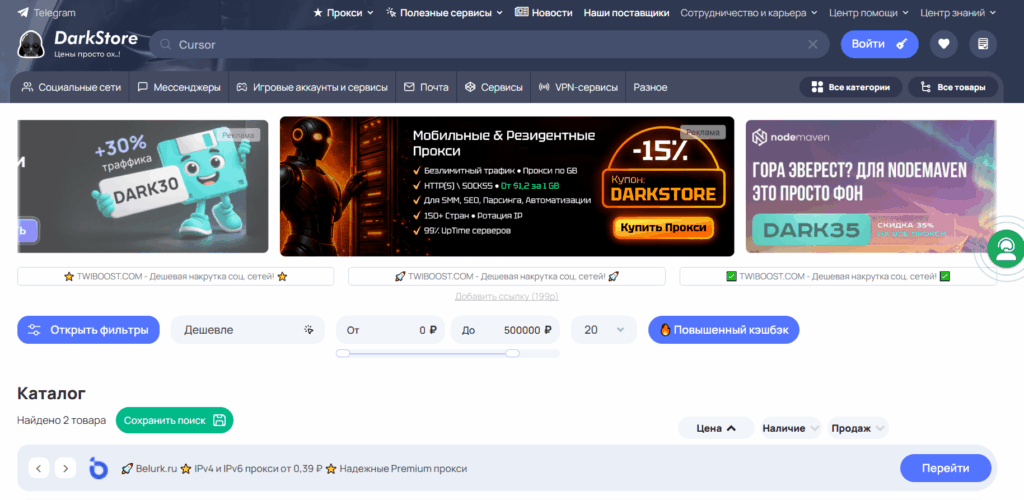Click the right price slider handle
Viewport: 1024px width, 500px height.
pos(513,353)
